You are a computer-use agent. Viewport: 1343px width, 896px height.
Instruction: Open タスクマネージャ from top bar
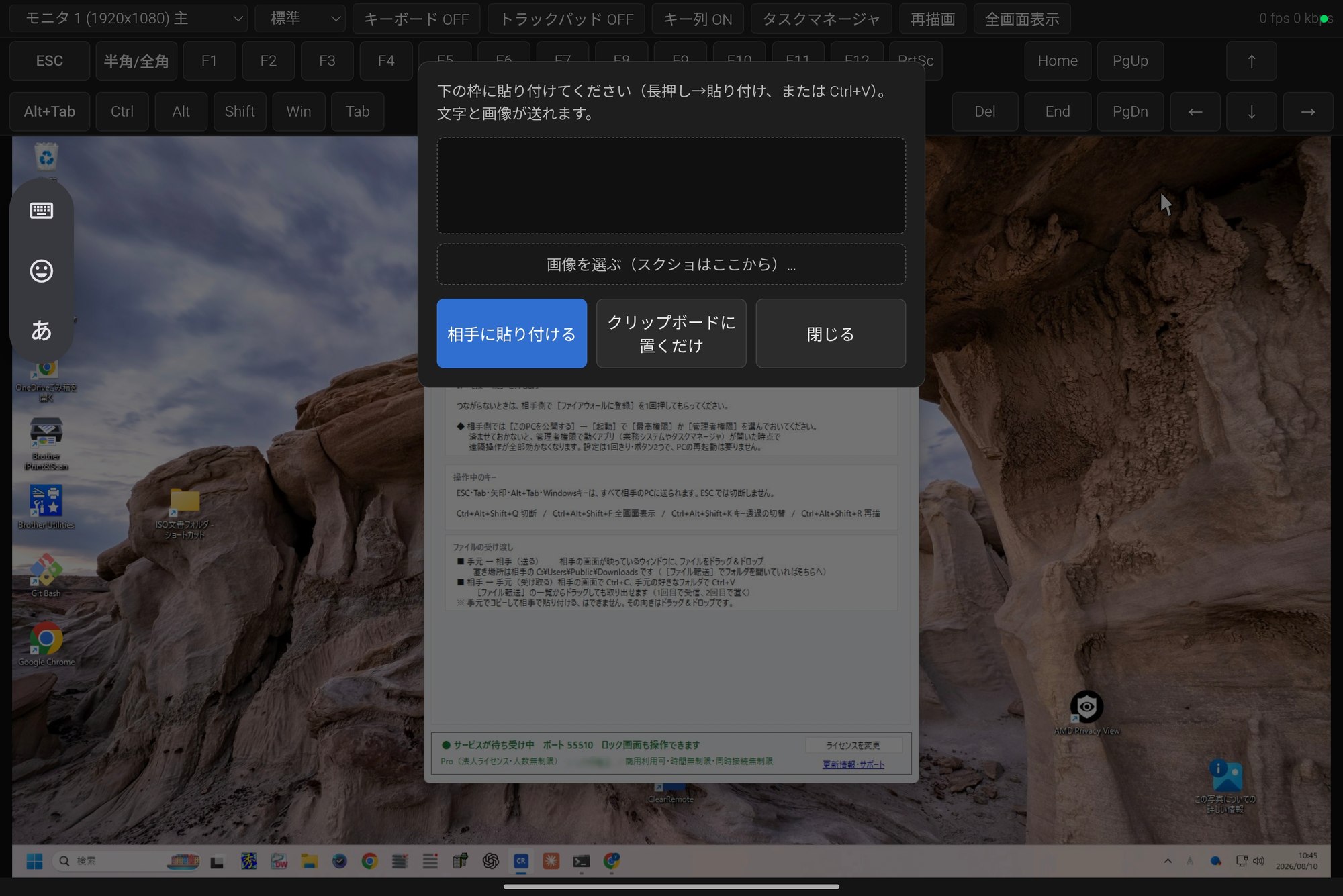(821, 19)
